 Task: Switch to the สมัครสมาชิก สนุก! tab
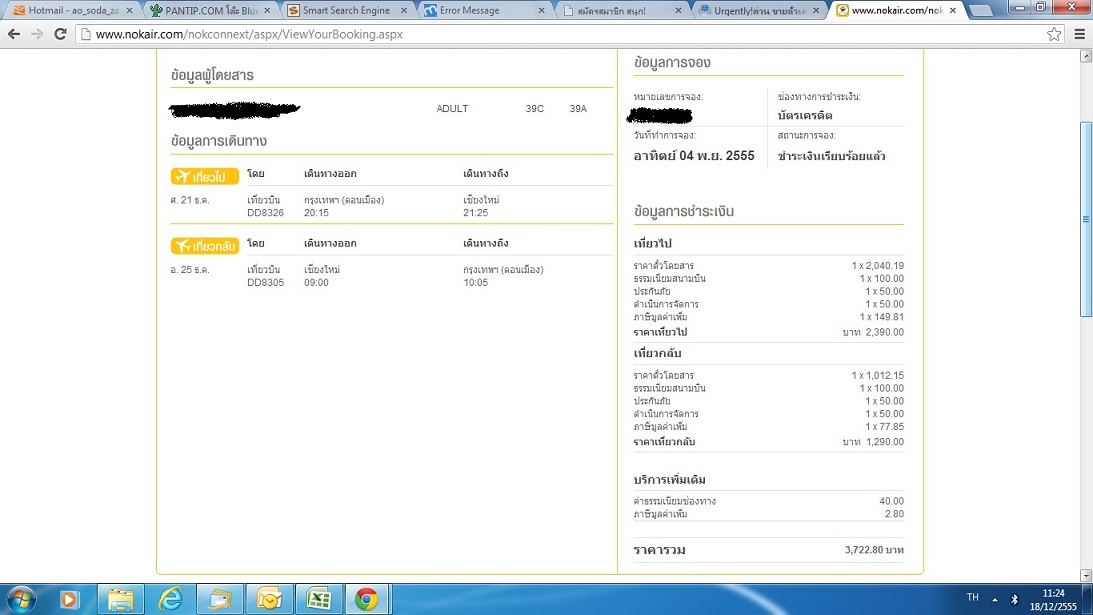(620, 10)
